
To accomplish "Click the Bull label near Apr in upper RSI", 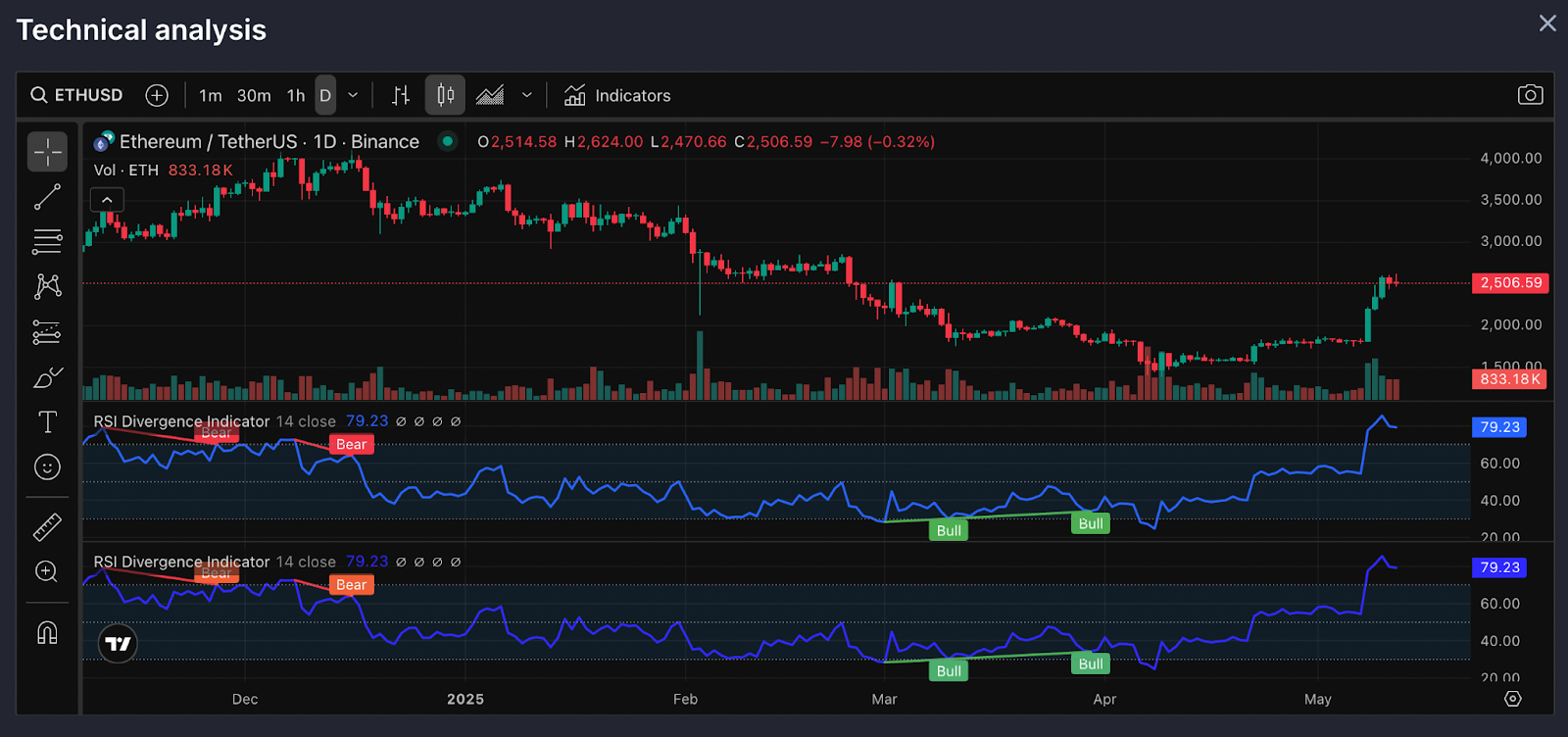I will pos(1091,523).
